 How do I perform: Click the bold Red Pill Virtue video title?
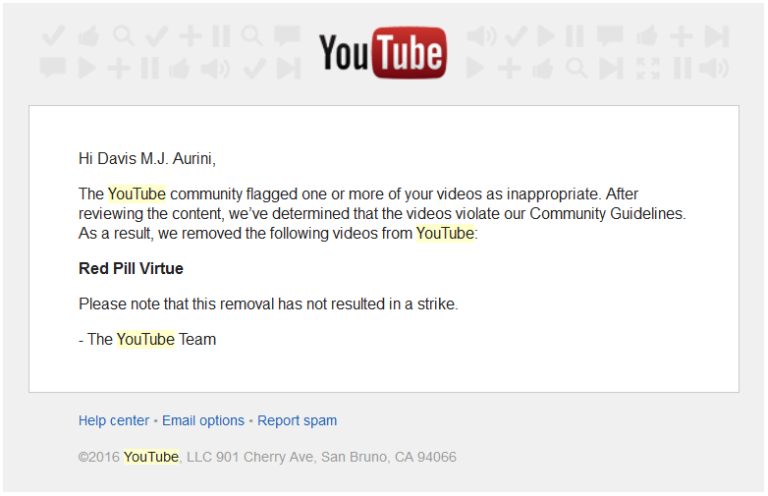(x=131, y=268)
